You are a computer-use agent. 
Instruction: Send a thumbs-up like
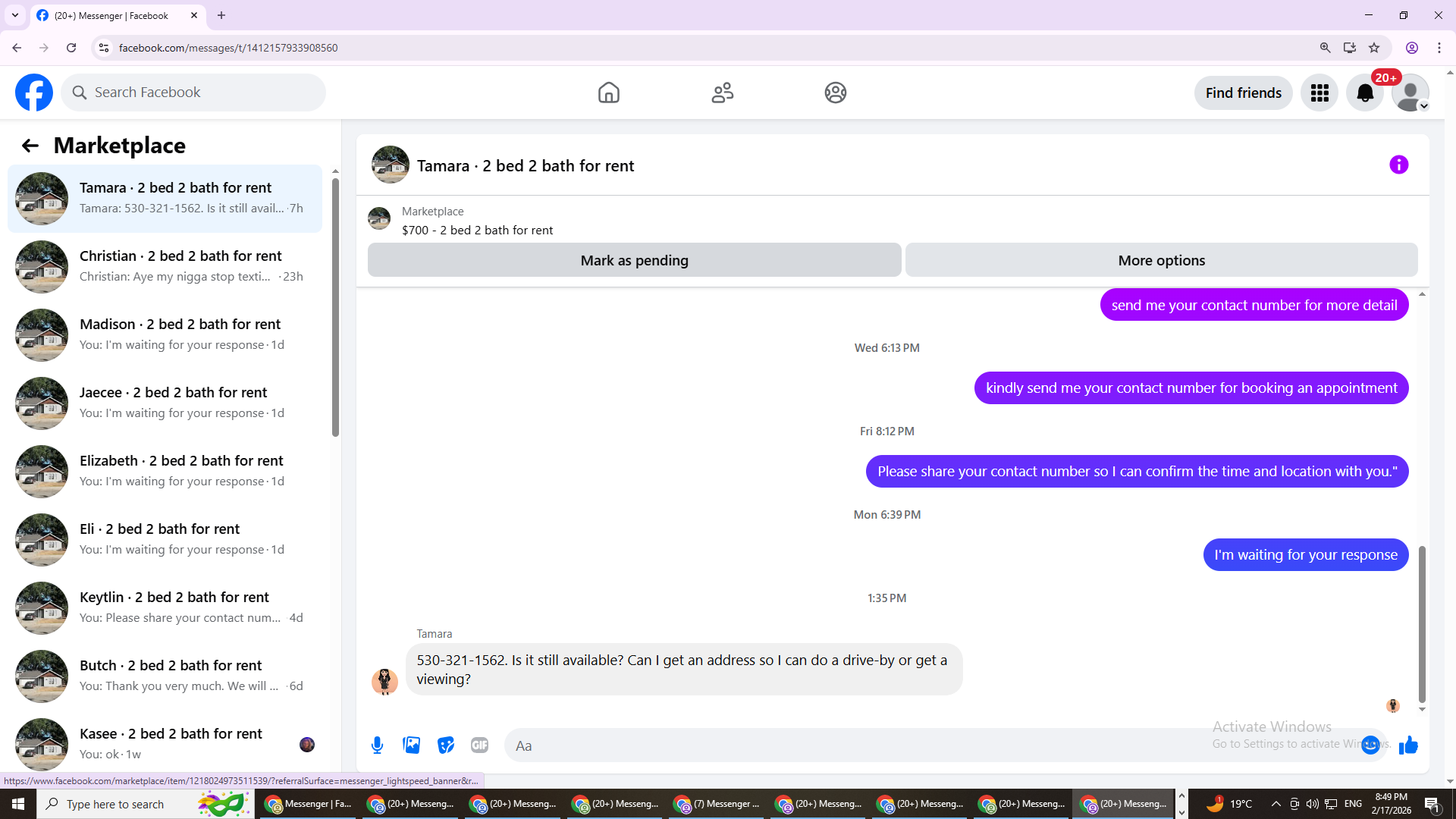point(1408,745)
